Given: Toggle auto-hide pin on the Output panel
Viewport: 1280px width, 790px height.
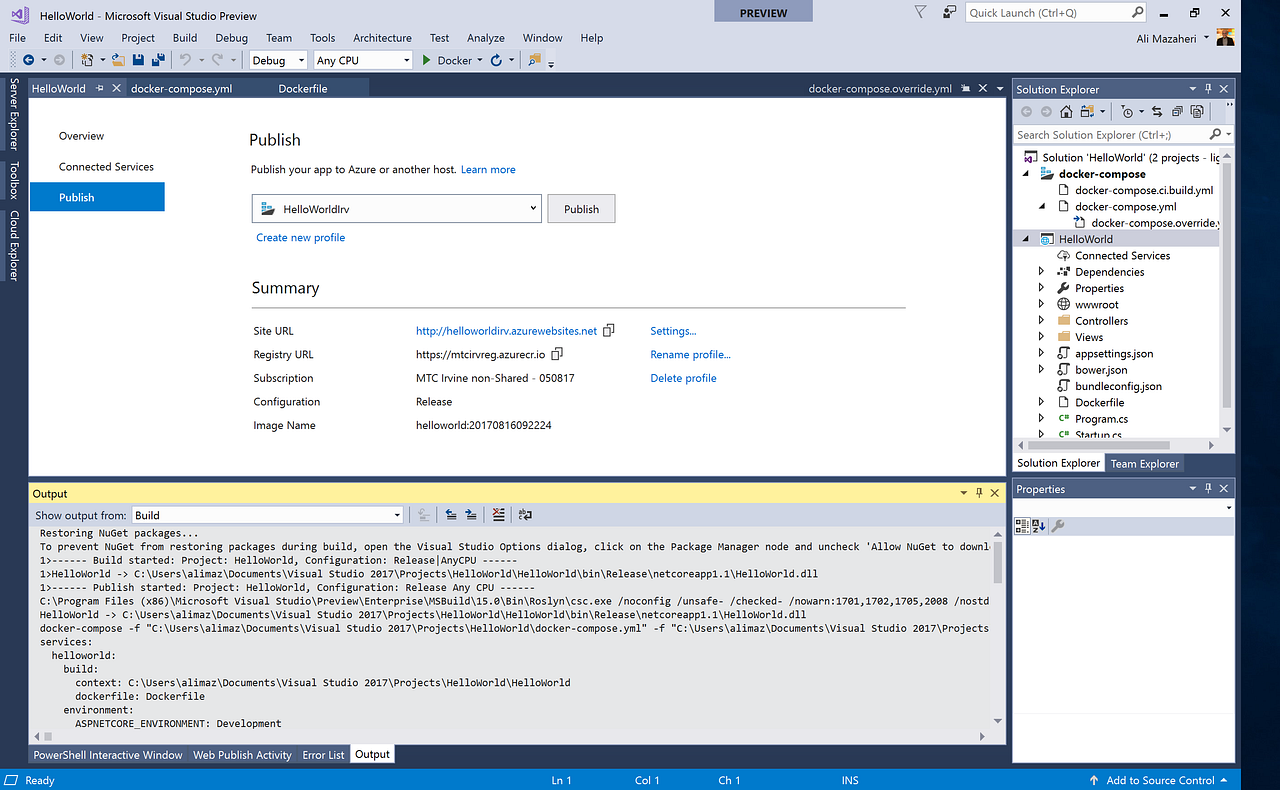Looking at the screenshot, I should point(979,493).
